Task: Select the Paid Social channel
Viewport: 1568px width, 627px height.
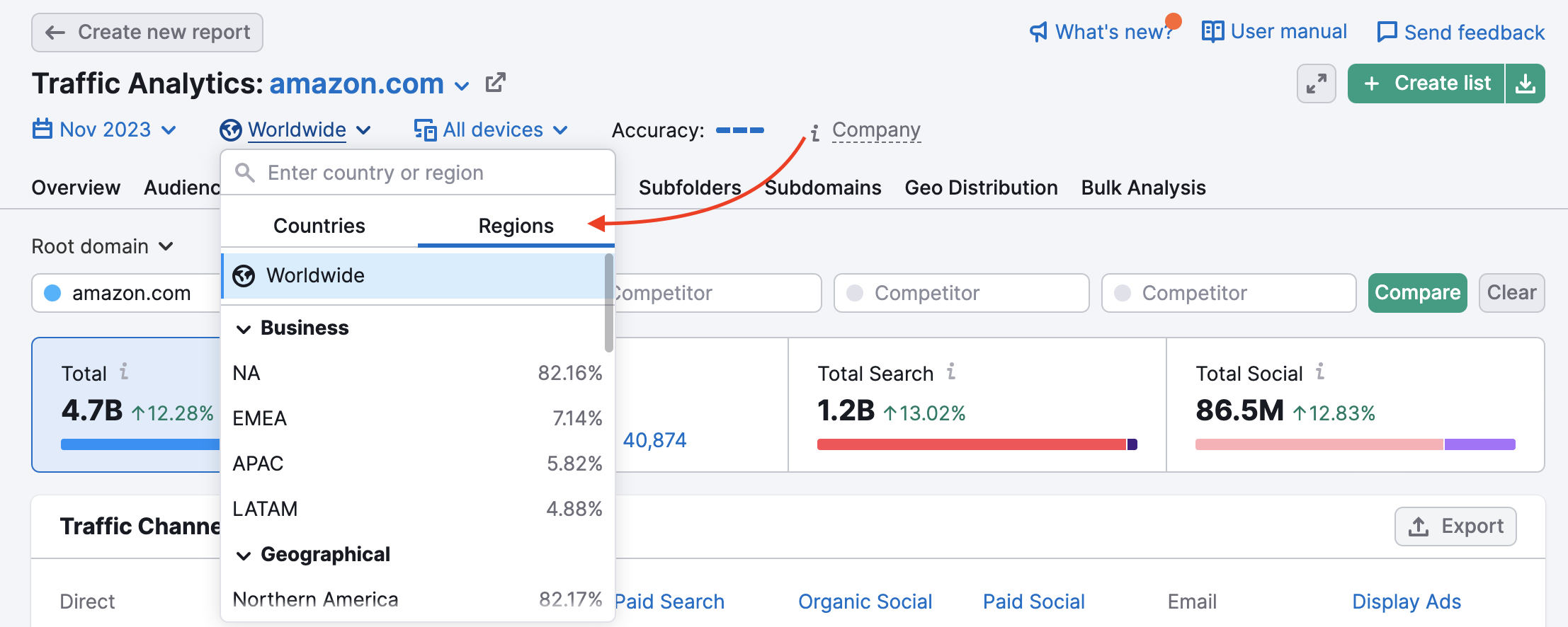Action: tap(1034, 602)
